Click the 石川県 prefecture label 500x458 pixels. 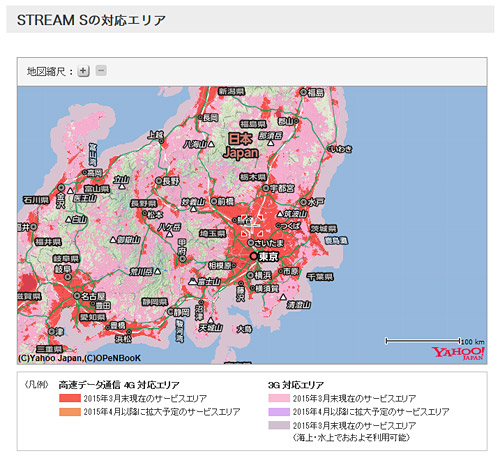click(36, 200)
